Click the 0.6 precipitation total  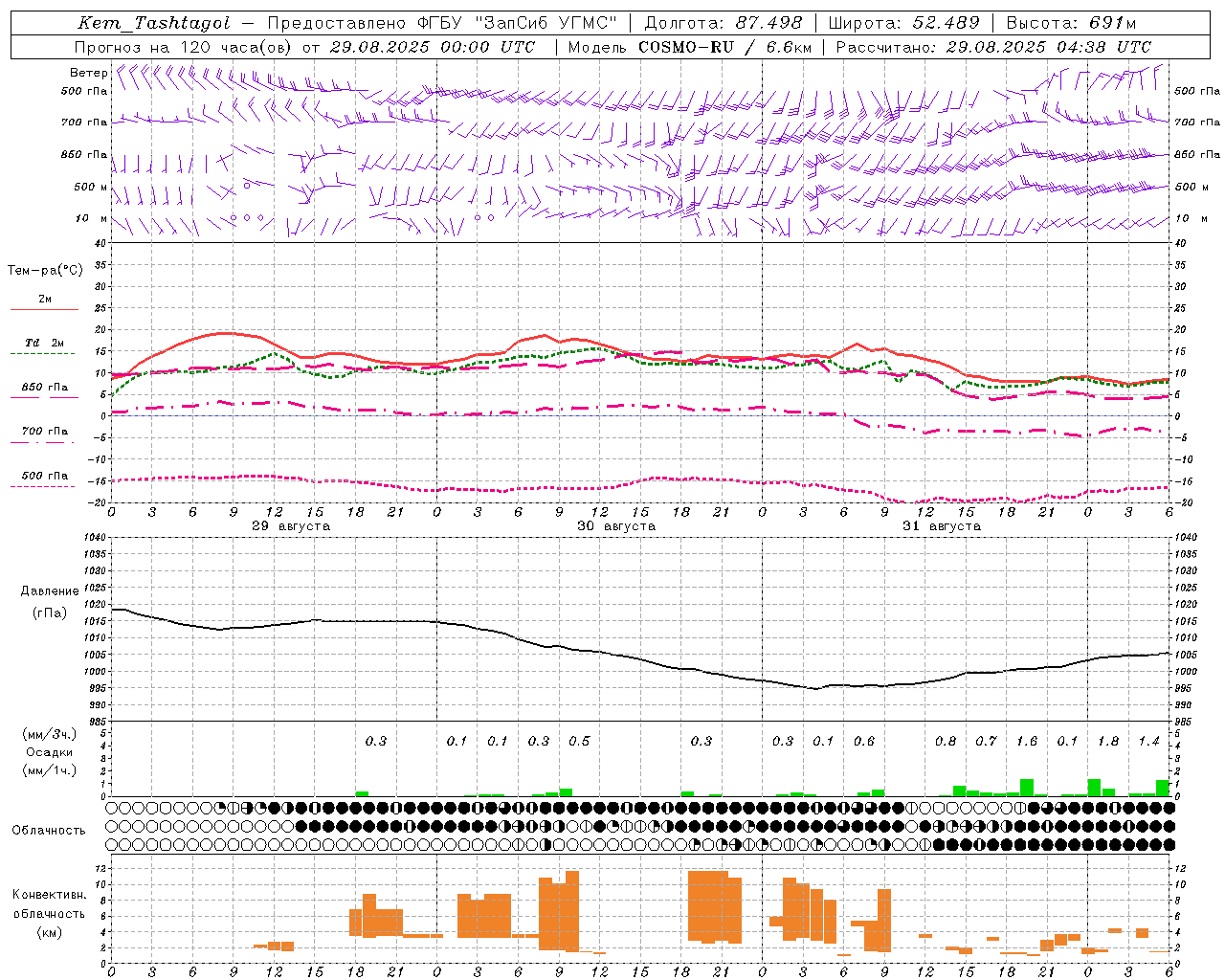pyautogui.click(x=864, y=741)
